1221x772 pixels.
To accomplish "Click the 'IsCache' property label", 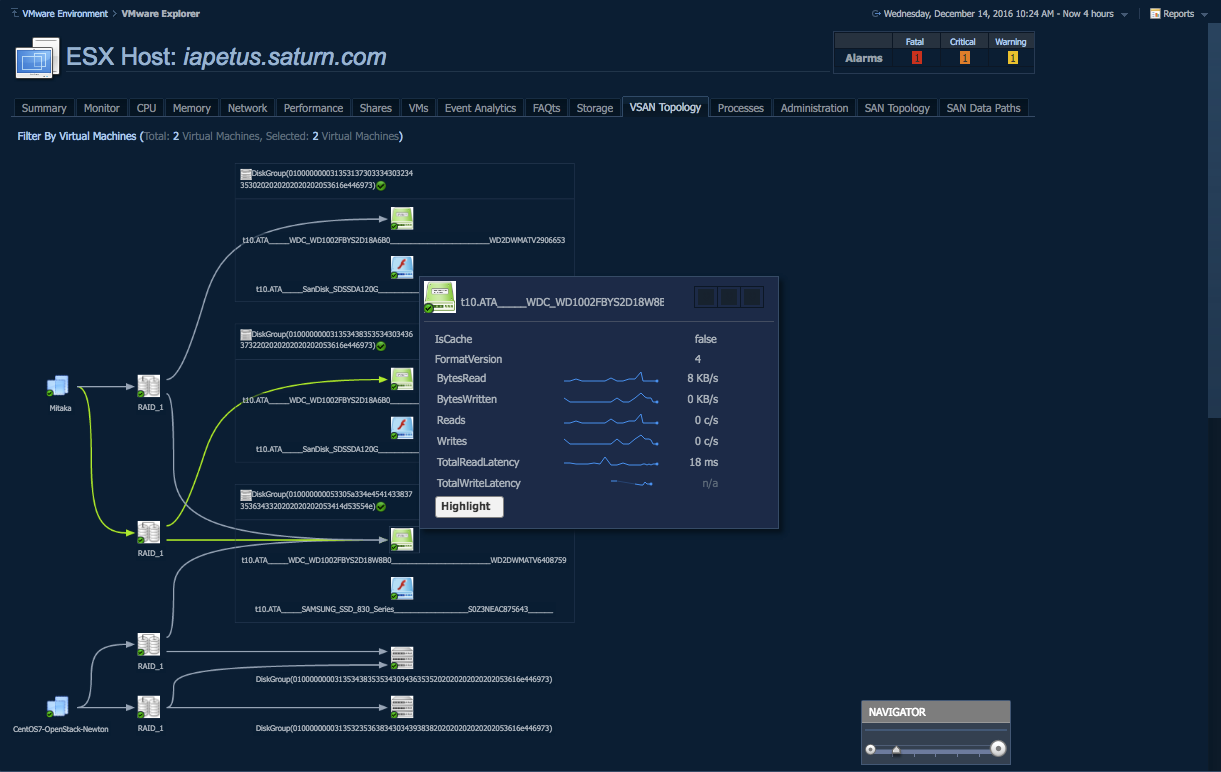I will (x=454, y=339).
